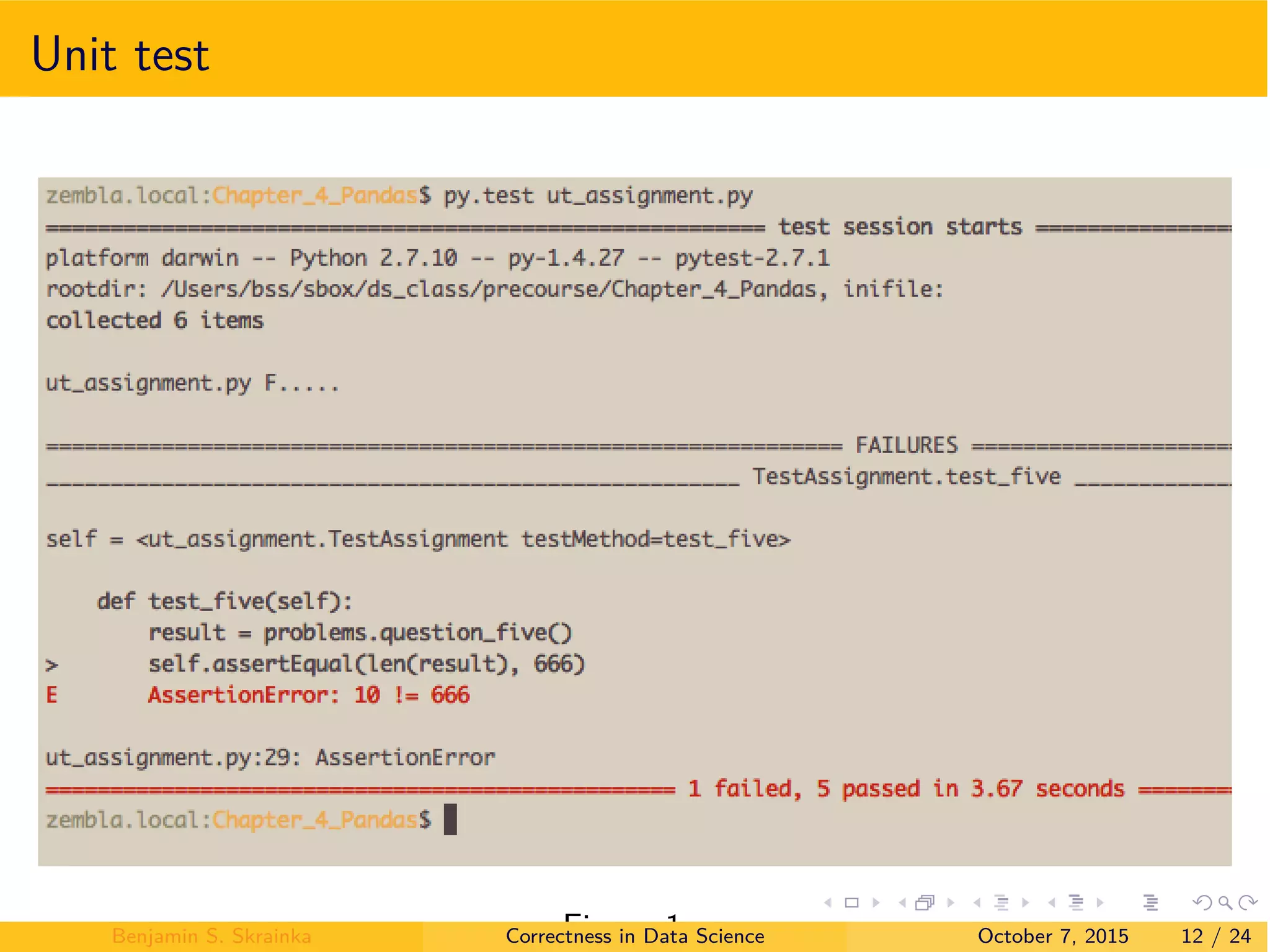Click the go-forward curved arrow icon

[x=1248, y=903]
